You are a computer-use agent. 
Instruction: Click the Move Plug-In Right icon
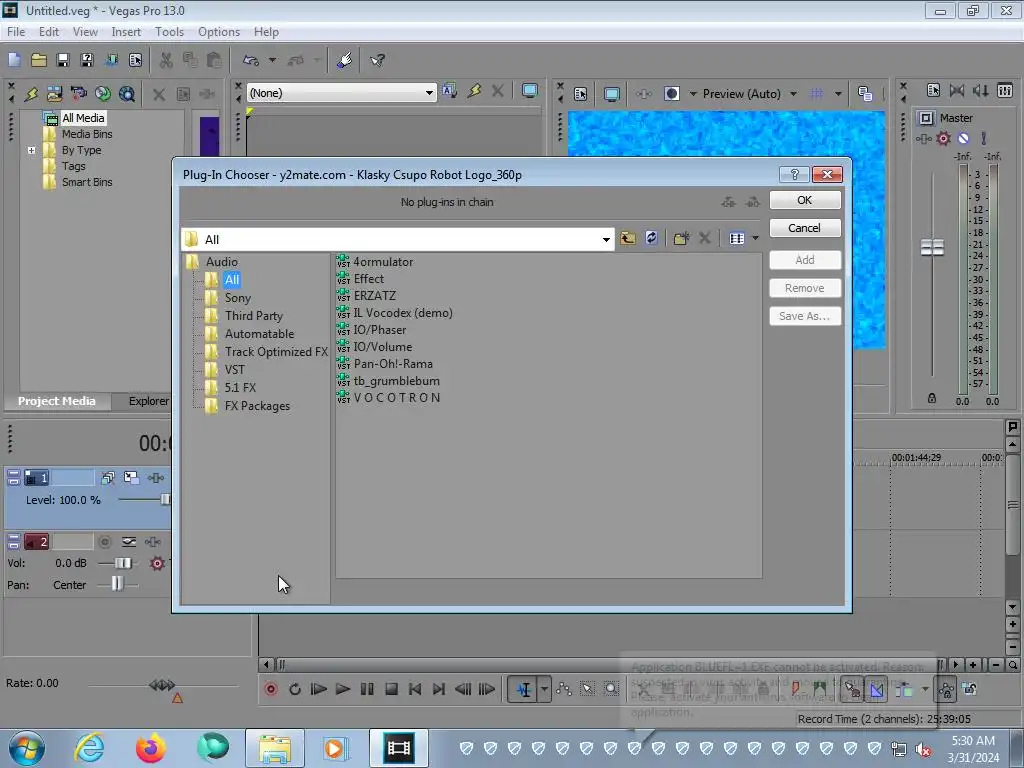coord(753,202)
